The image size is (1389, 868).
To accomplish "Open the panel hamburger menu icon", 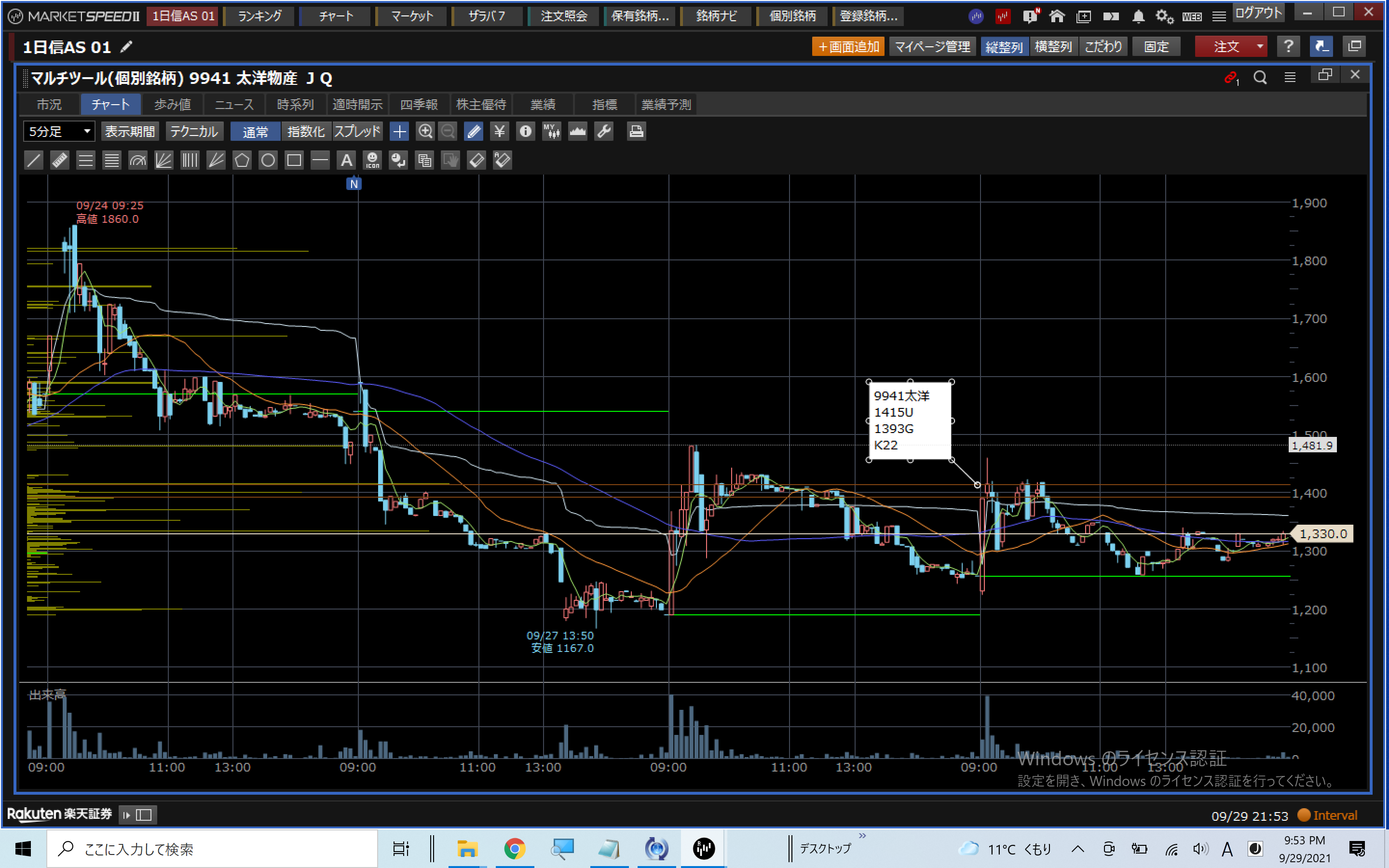I will tap(1290, 77).
